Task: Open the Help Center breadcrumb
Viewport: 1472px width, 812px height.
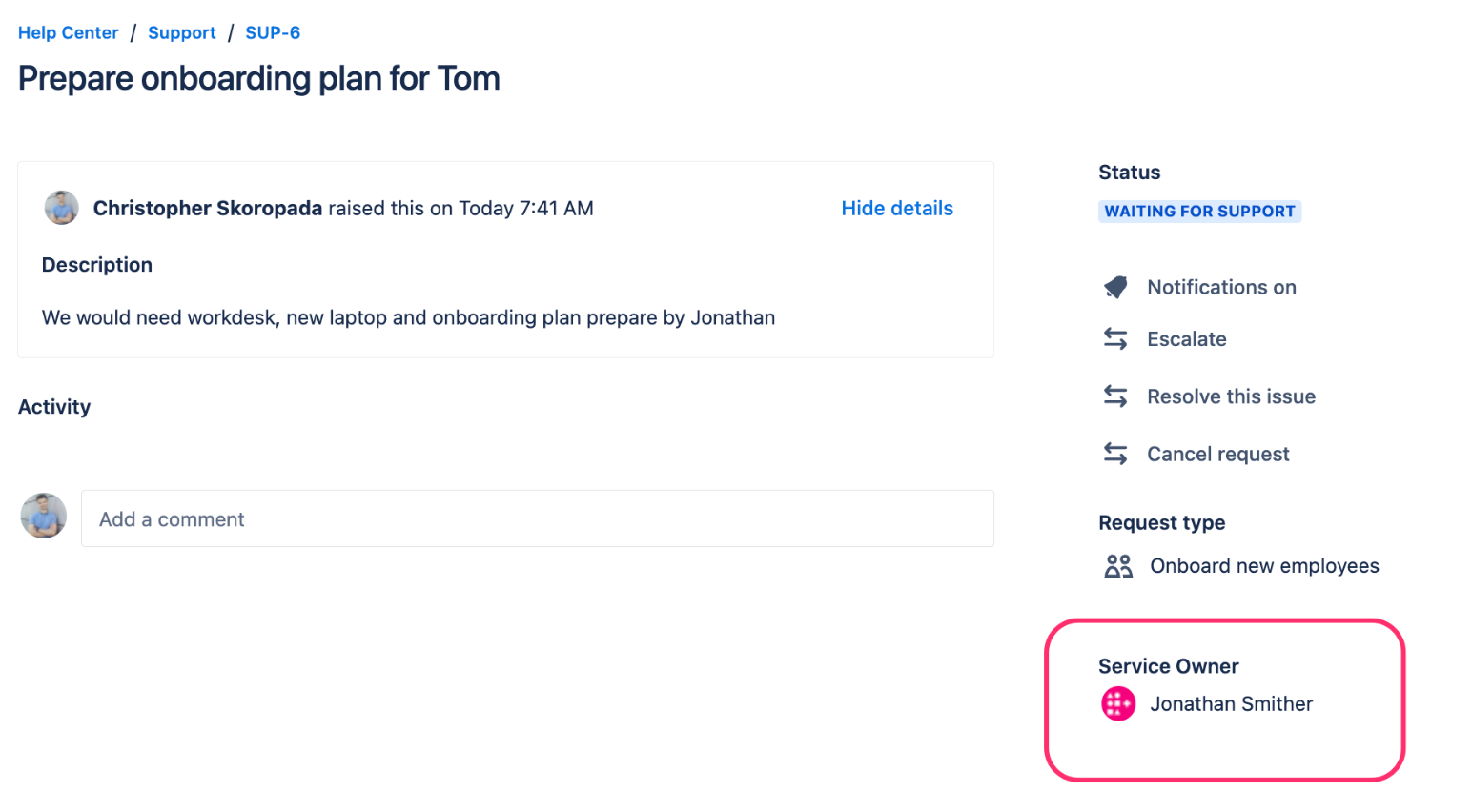Action: coord(69,32)
